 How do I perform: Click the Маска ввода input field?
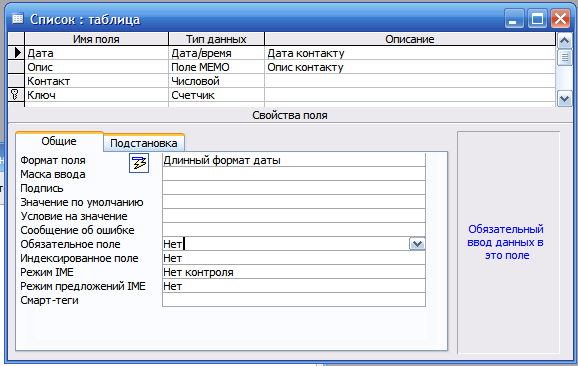pyautogui.click(x=294, y=174)
